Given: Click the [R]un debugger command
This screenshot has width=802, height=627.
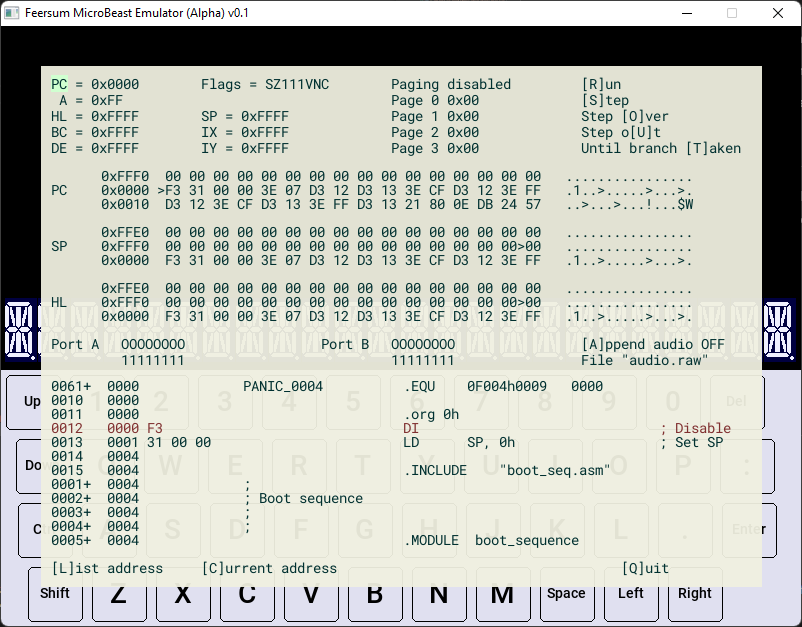Looking at the screenshot, I should (x=601, y=84).
